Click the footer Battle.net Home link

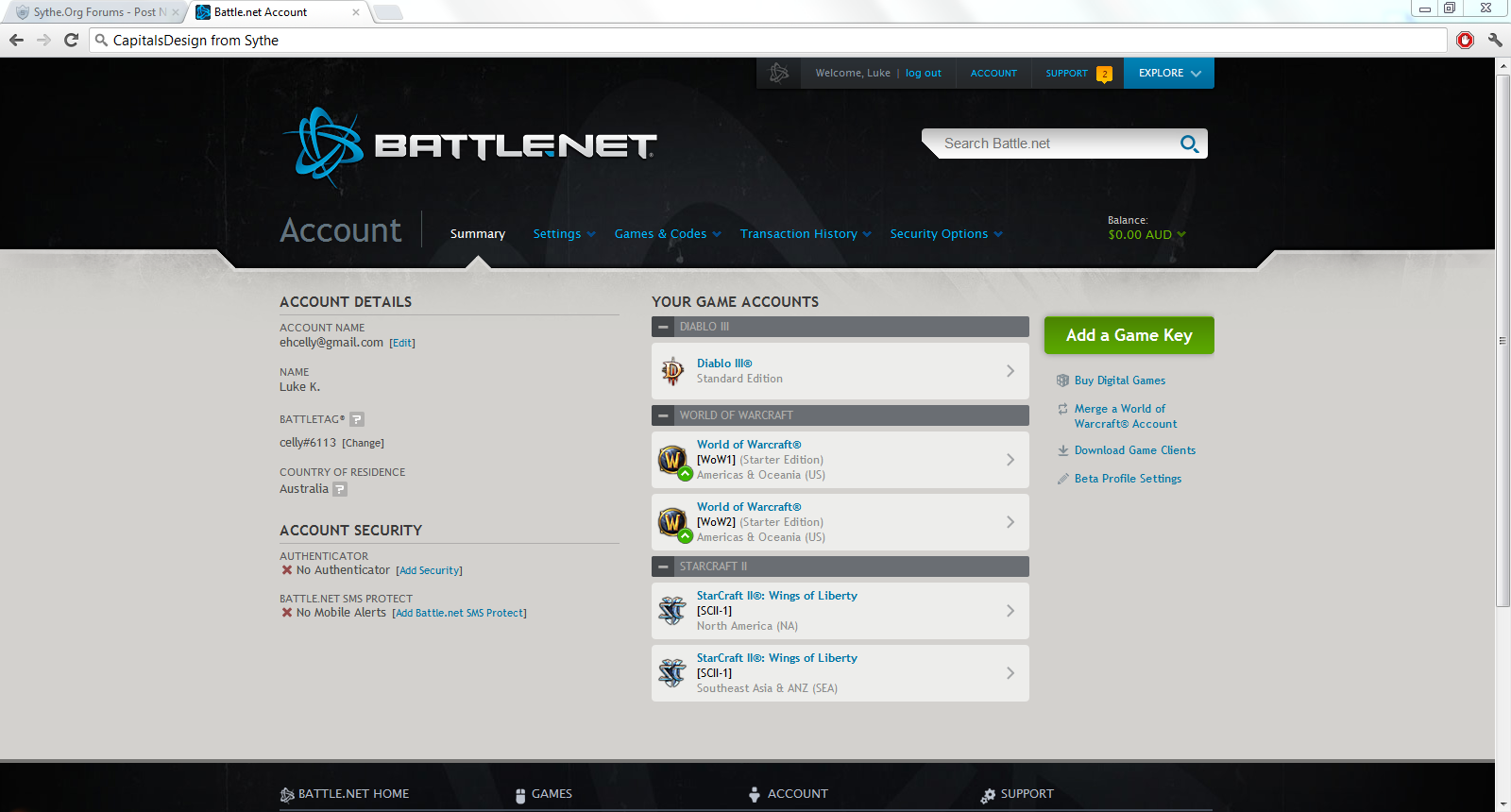click(354, 794)
